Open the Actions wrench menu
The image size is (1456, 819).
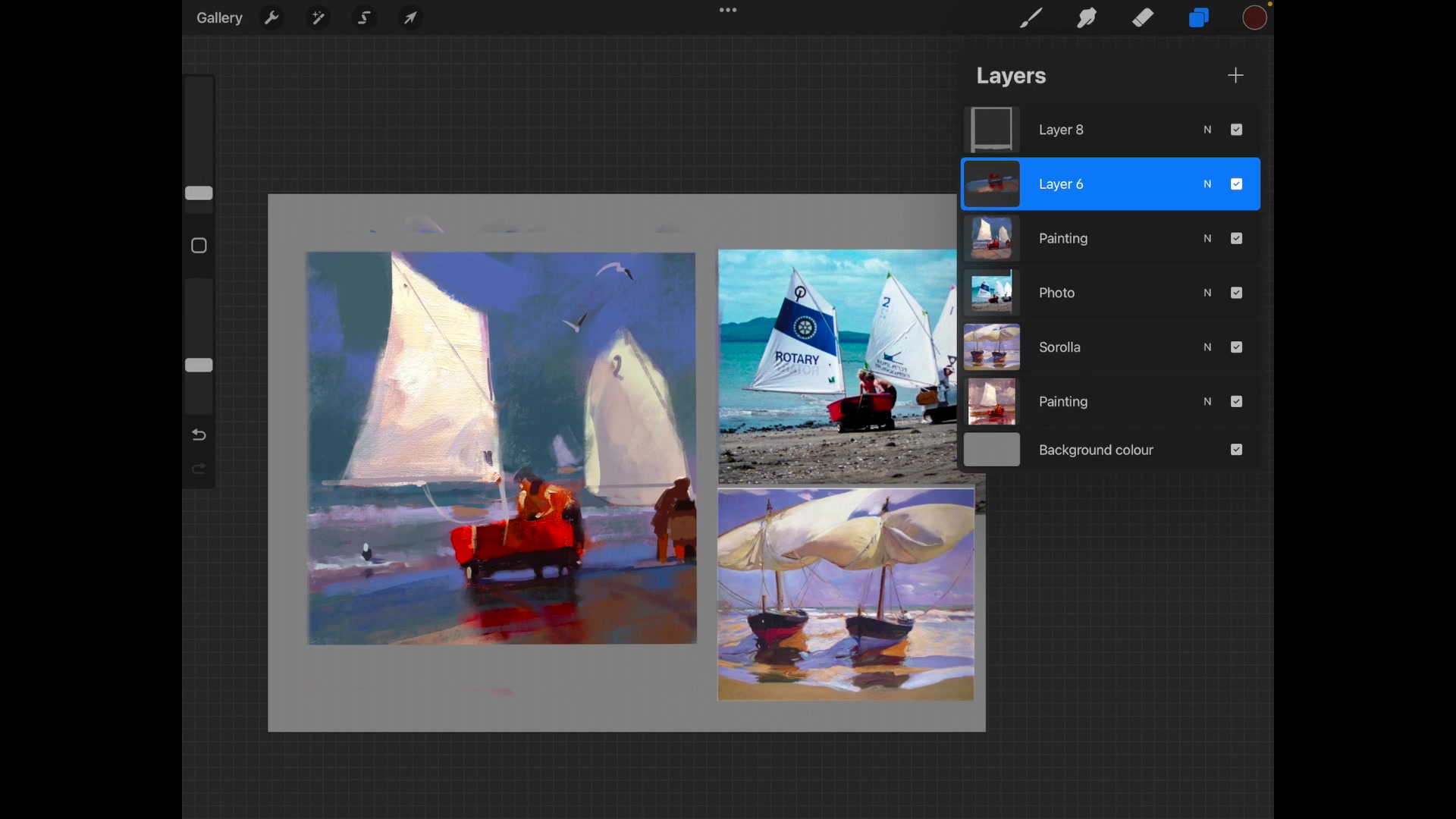point(271,17)
